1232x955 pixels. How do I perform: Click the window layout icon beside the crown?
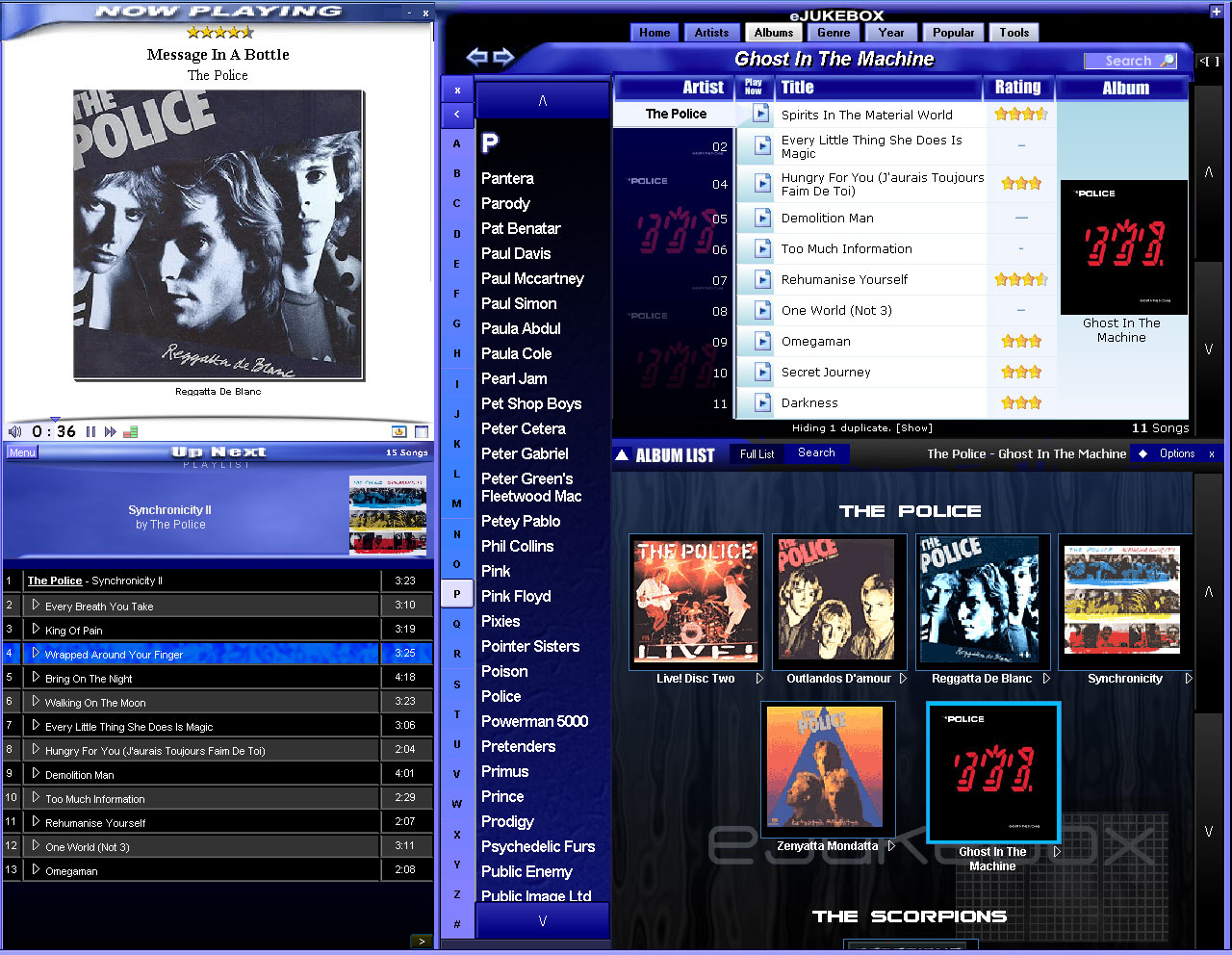pos(421,431)
